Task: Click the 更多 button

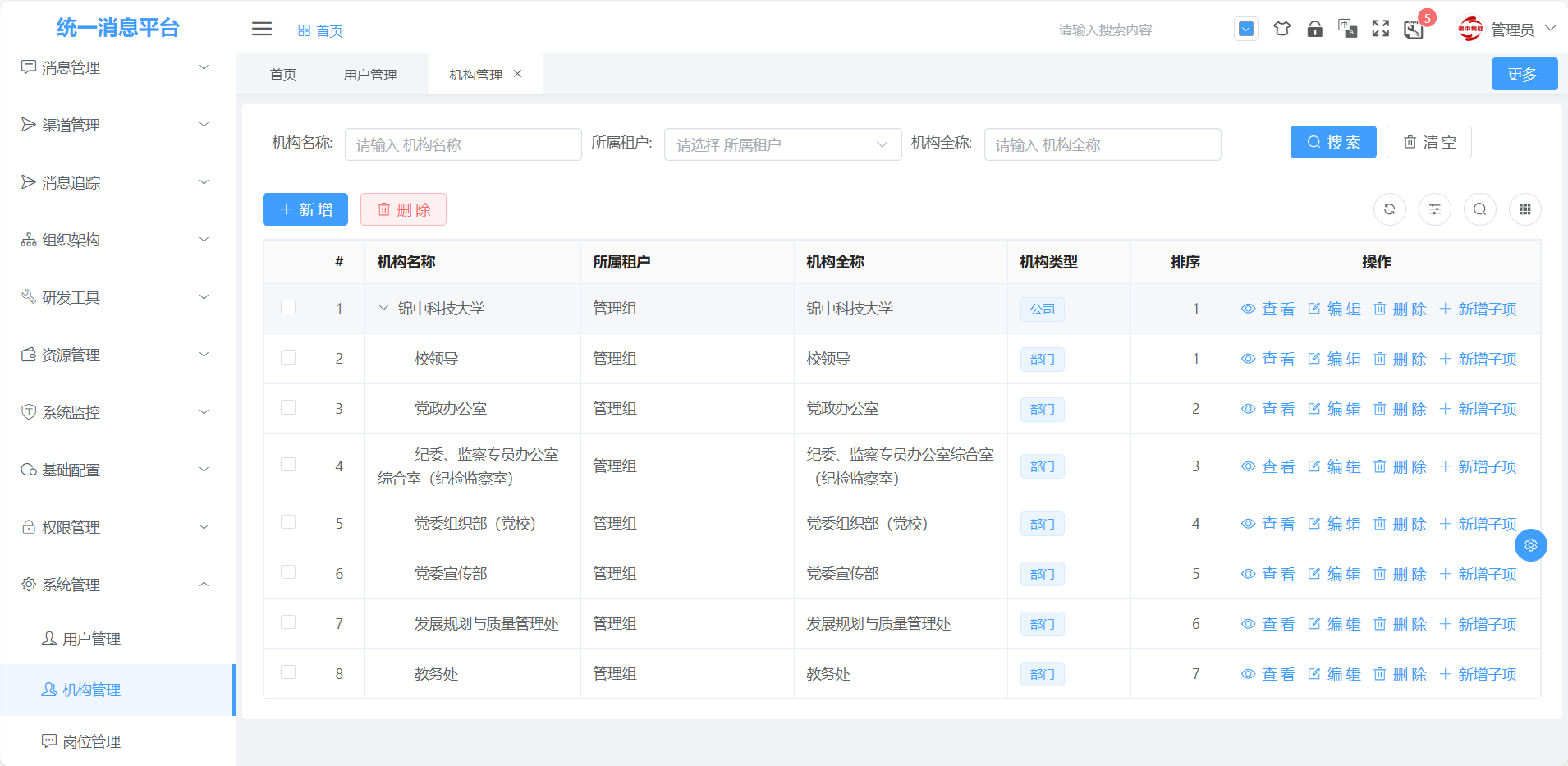Action: (x=1524, y=74)
